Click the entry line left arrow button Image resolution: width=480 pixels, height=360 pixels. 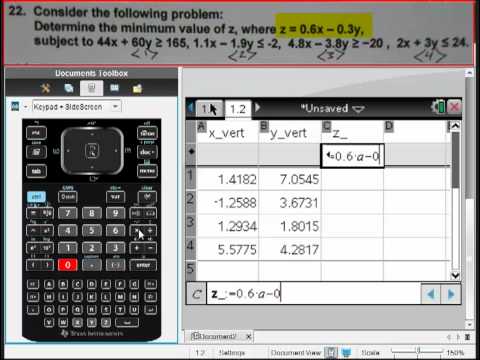coord(431,294)
